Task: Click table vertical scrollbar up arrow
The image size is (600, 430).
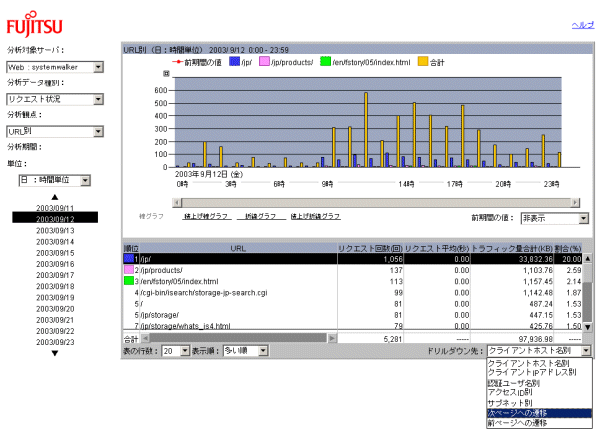Action: [x=588, y=258]
